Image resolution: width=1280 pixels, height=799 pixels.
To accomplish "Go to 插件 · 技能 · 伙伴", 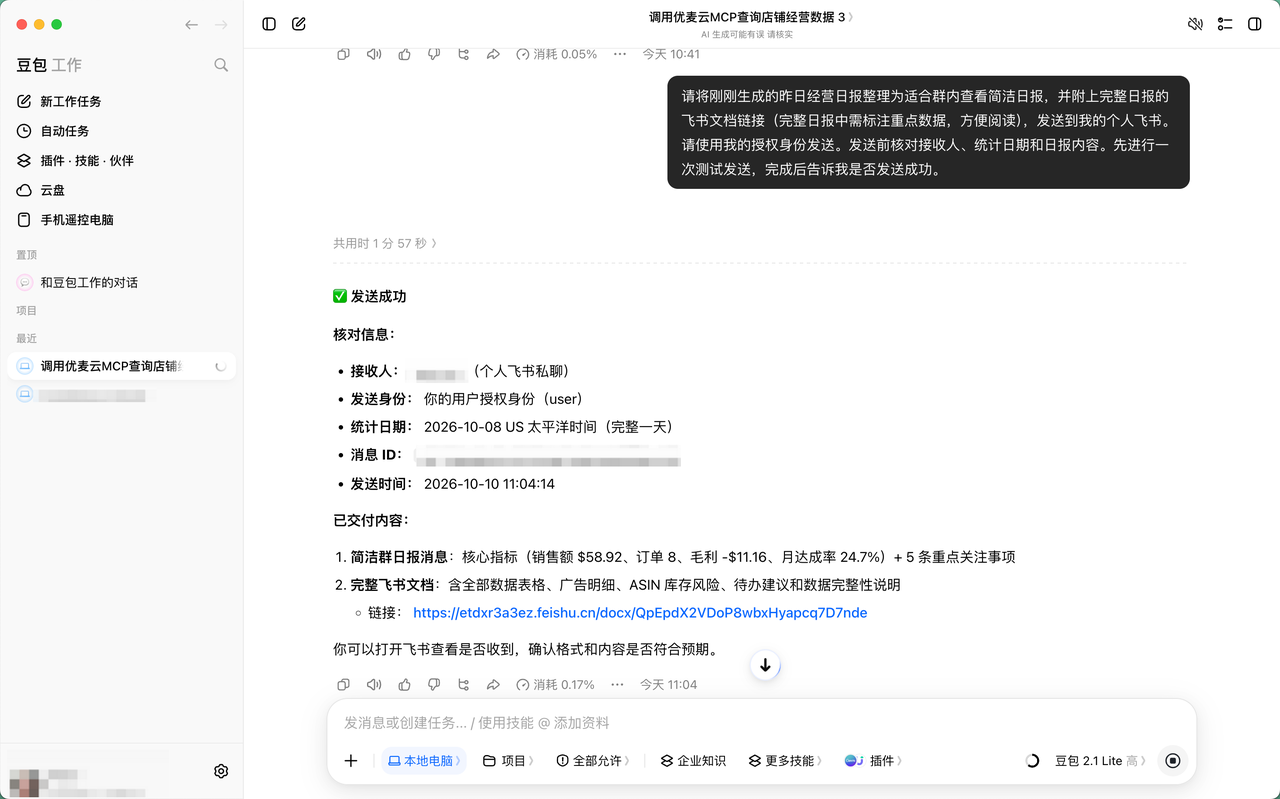I will tap(121, 160).
